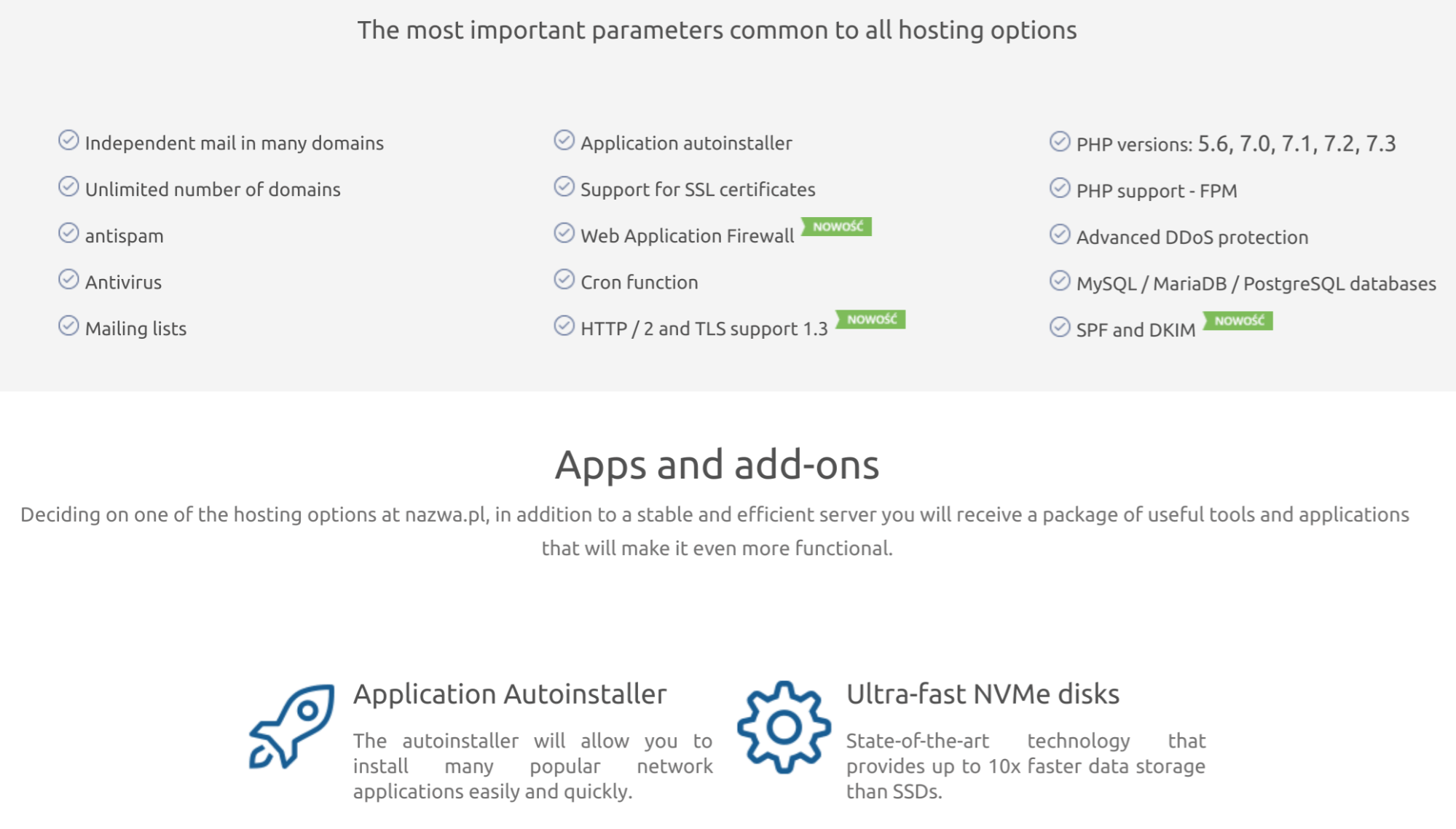Viewport: 1456px width, 829px height.
Task: Open the Ultra-fast NVMe disks heading
Action: 983,694
